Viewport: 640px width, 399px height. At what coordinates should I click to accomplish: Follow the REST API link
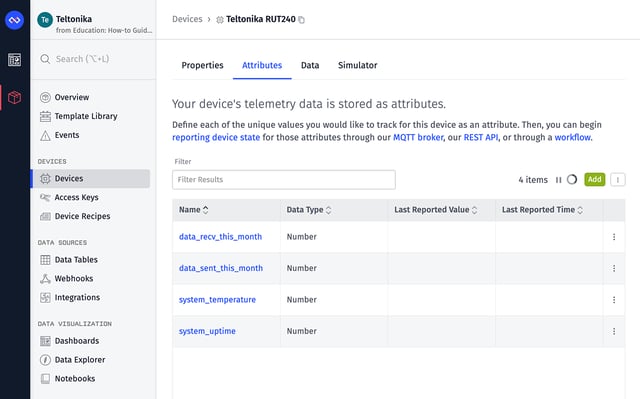coord(481,137)
